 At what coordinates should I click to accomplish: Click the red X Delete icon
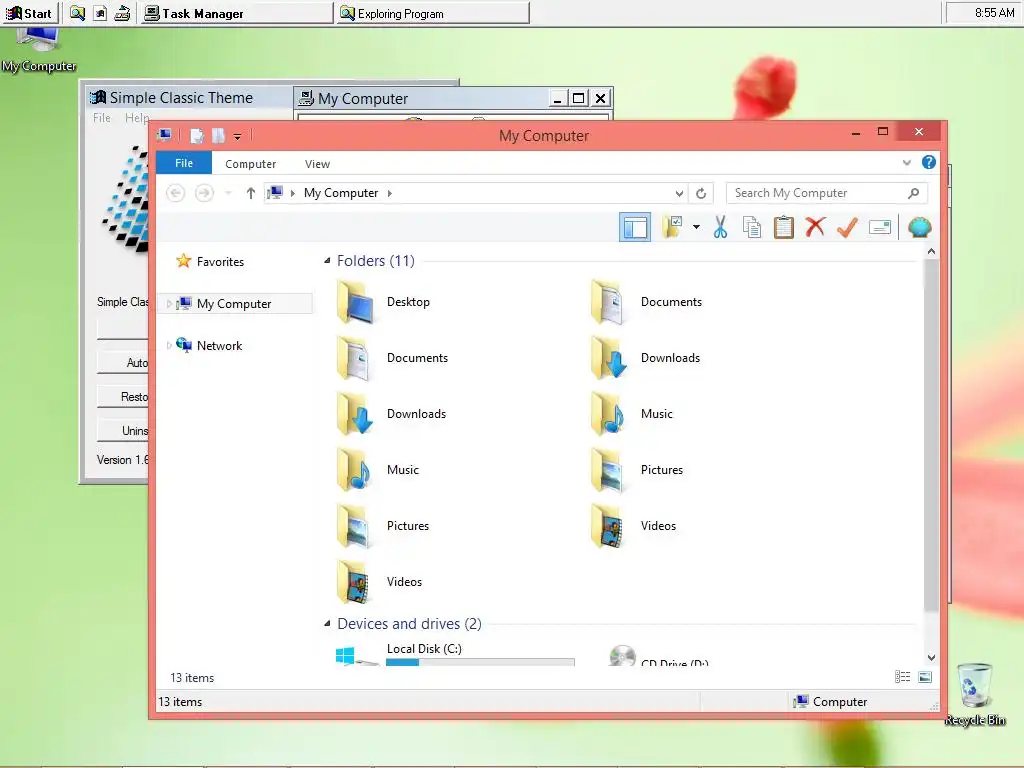815,227
